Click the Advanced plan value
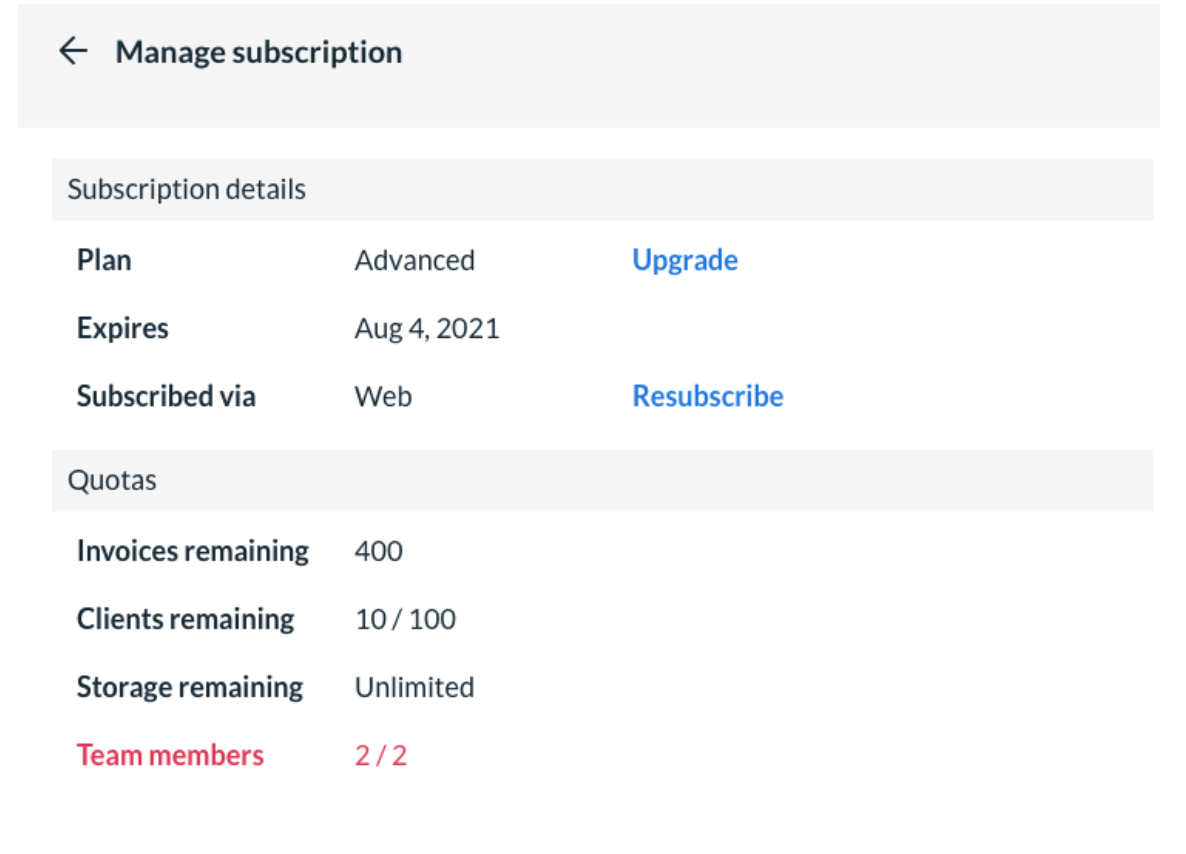This screenshot has height=854, width=1186. tap(415, 260)
